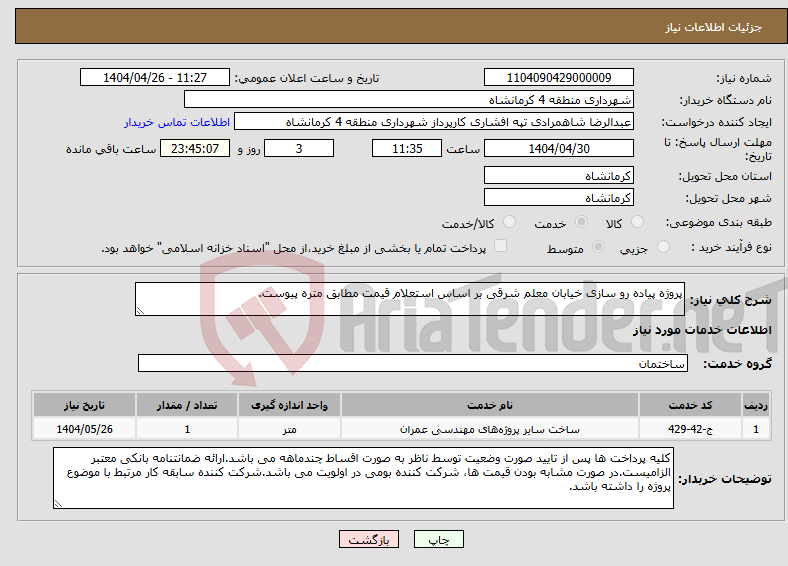Click اطلاعات خدمات مورد نیاز heading
This screenshot has height=566, width=788.
702,330
